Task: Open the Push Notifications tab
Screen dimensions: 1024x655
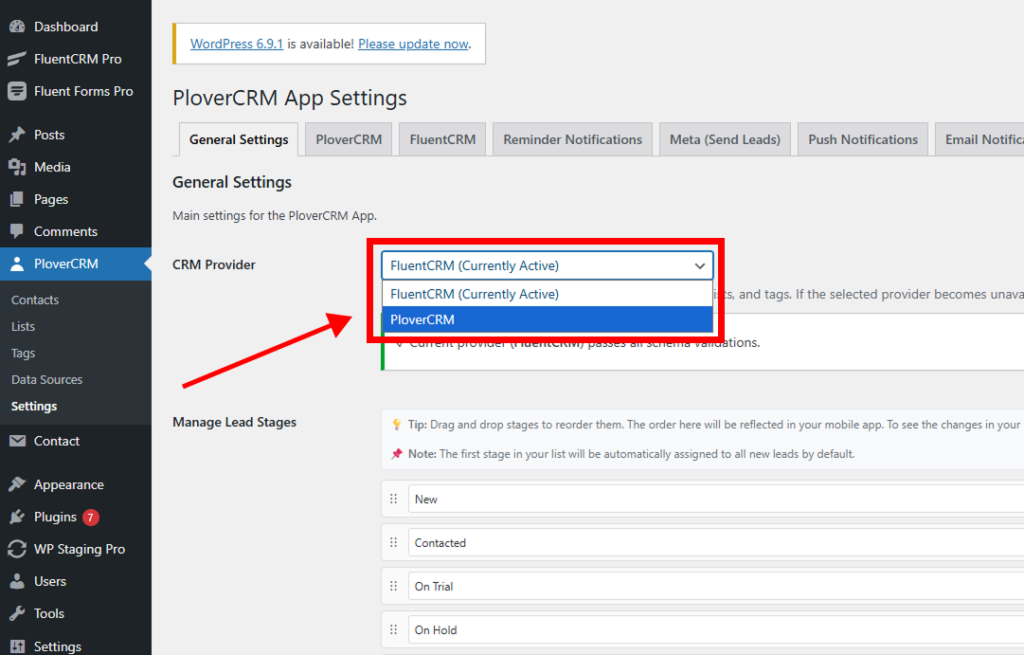Action: (862, 139)
